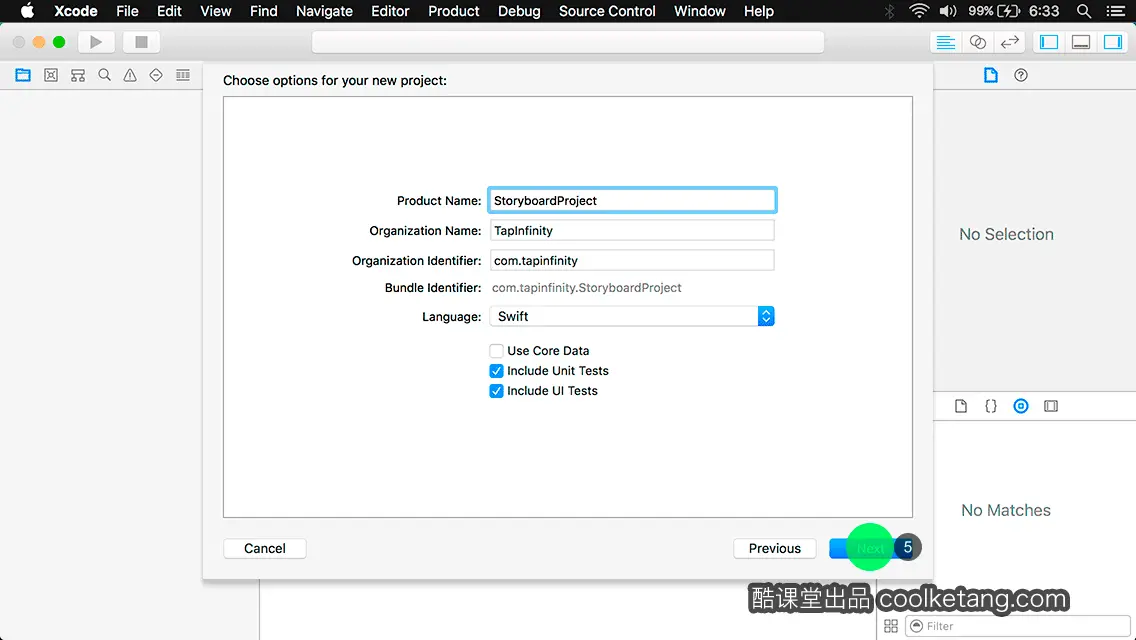Show the Version editor
The width and height of the screenshot is (1136, 640).
[x=1009, y=42]
